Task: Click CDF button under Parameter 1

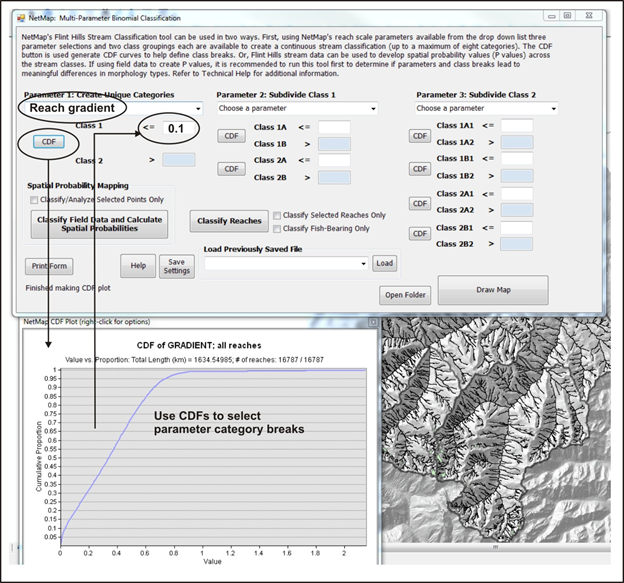Action: 47,143
